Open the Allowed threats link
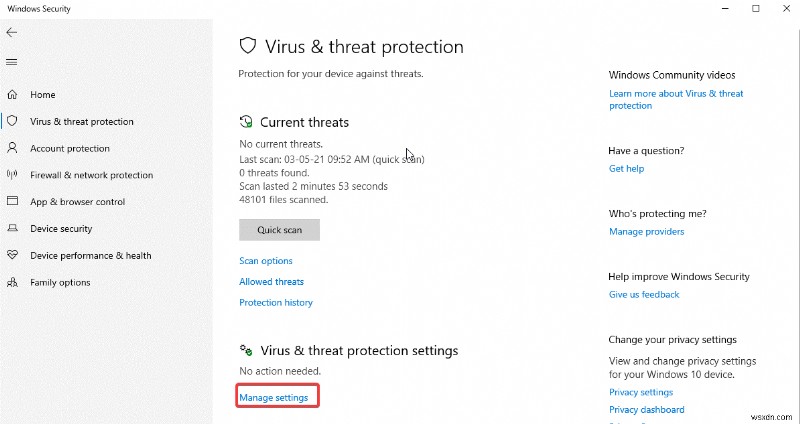The width and height of the screenshot is (800, 424). [271, 282]
